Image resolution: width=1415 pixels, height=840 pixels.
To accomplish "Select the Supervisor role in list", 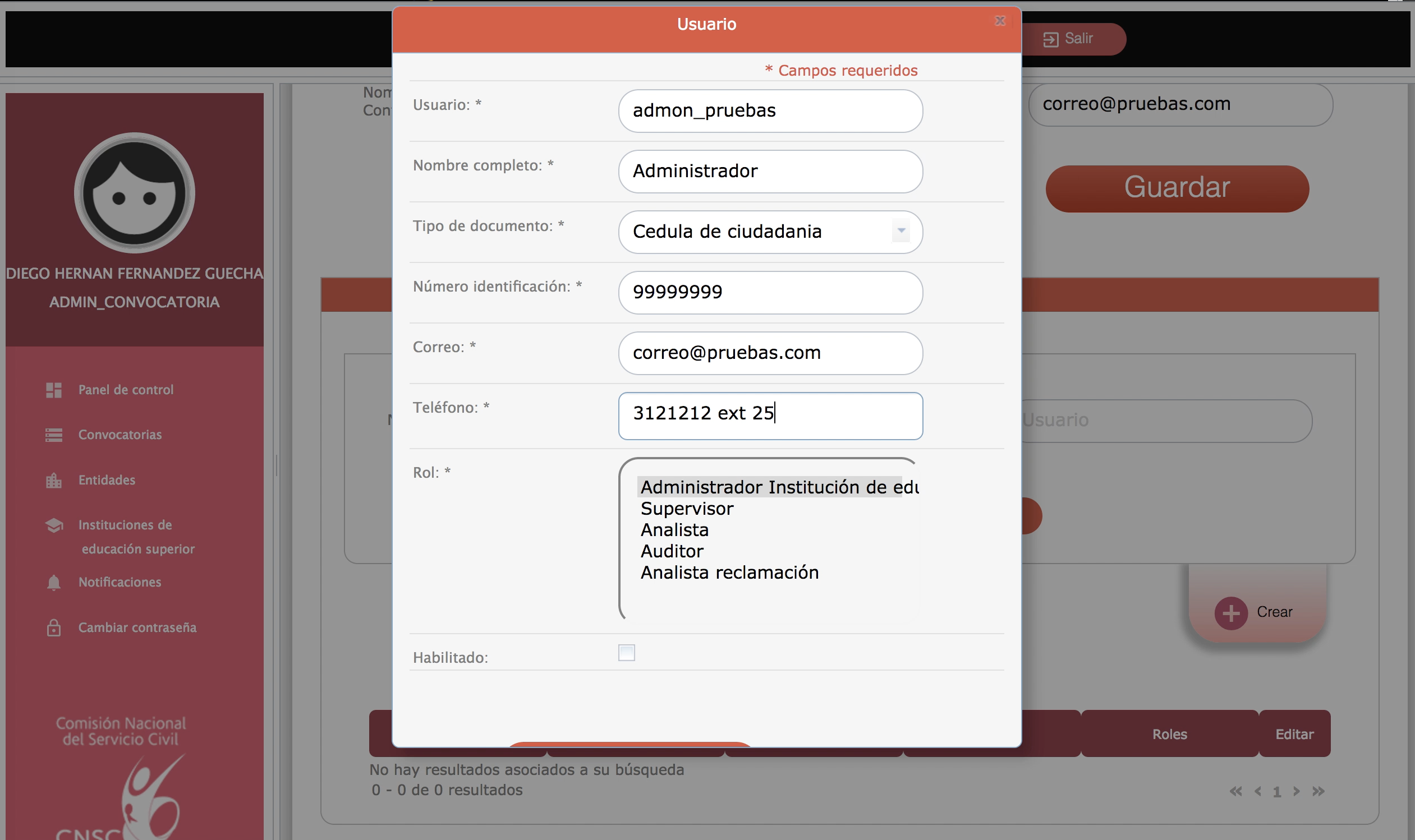I will (x=687, y=508).
